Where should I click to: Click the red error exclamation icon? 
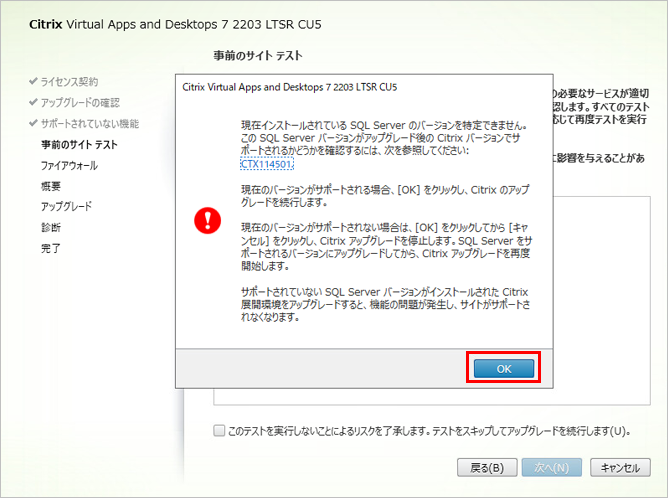pos(207,221)
